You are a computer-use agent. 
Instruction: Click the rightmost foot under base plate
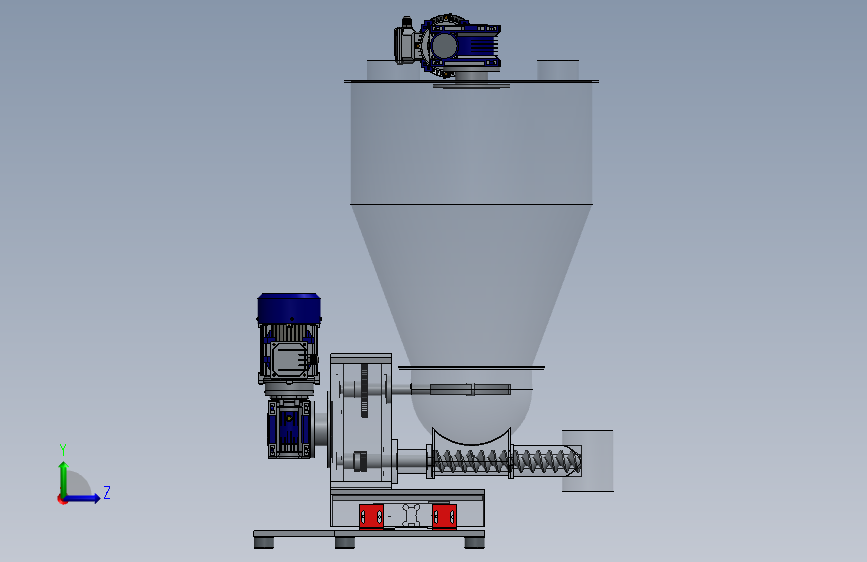(474, 543)
